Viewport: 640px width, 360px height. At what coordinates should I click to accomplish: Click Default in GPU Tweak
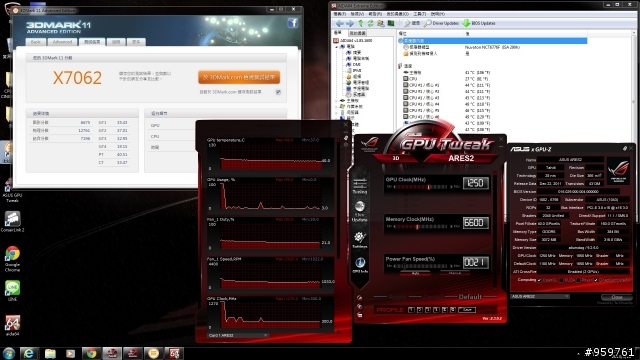point(470,297)
